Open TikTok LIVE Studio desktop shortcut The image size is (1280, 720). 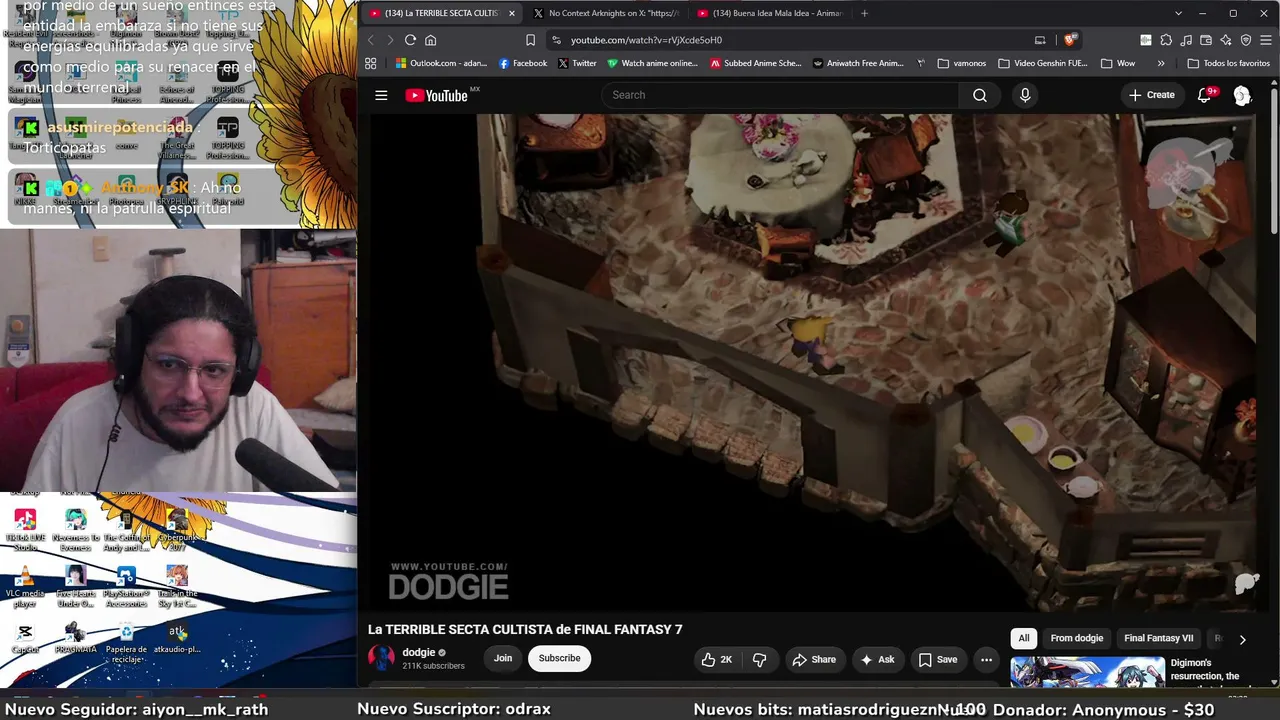coord(26,530)
